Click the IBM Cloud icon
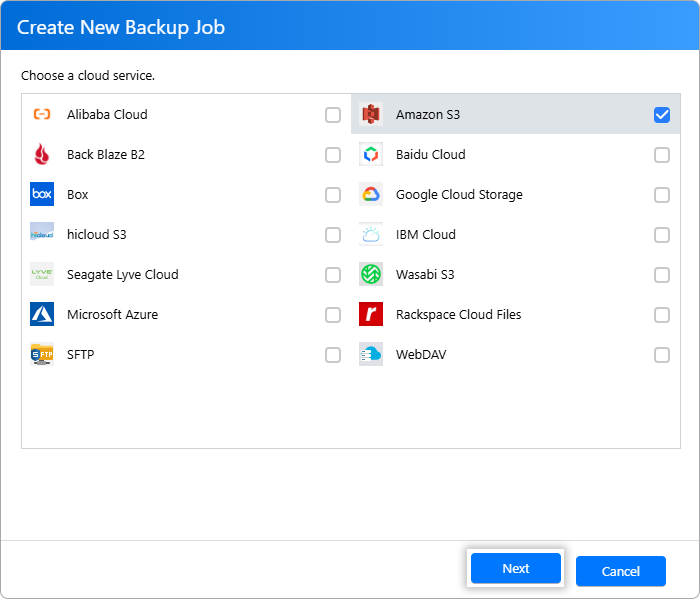The image size is (700, 599). coord(371,234)
